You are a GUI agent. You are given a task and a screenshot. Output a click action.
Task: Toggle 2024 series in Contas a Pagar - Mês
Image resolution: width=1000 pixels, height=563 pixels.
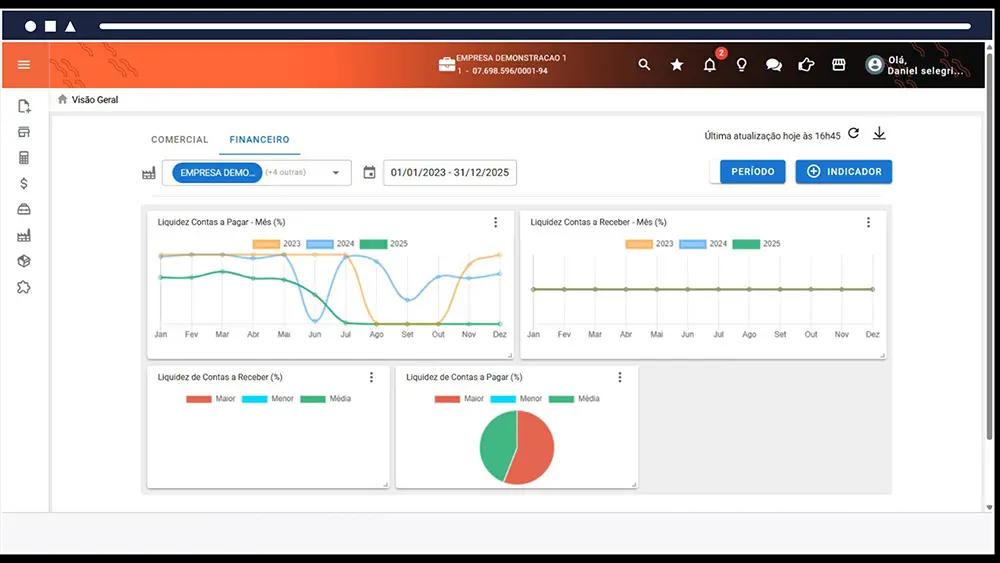(x=330, y=244)
